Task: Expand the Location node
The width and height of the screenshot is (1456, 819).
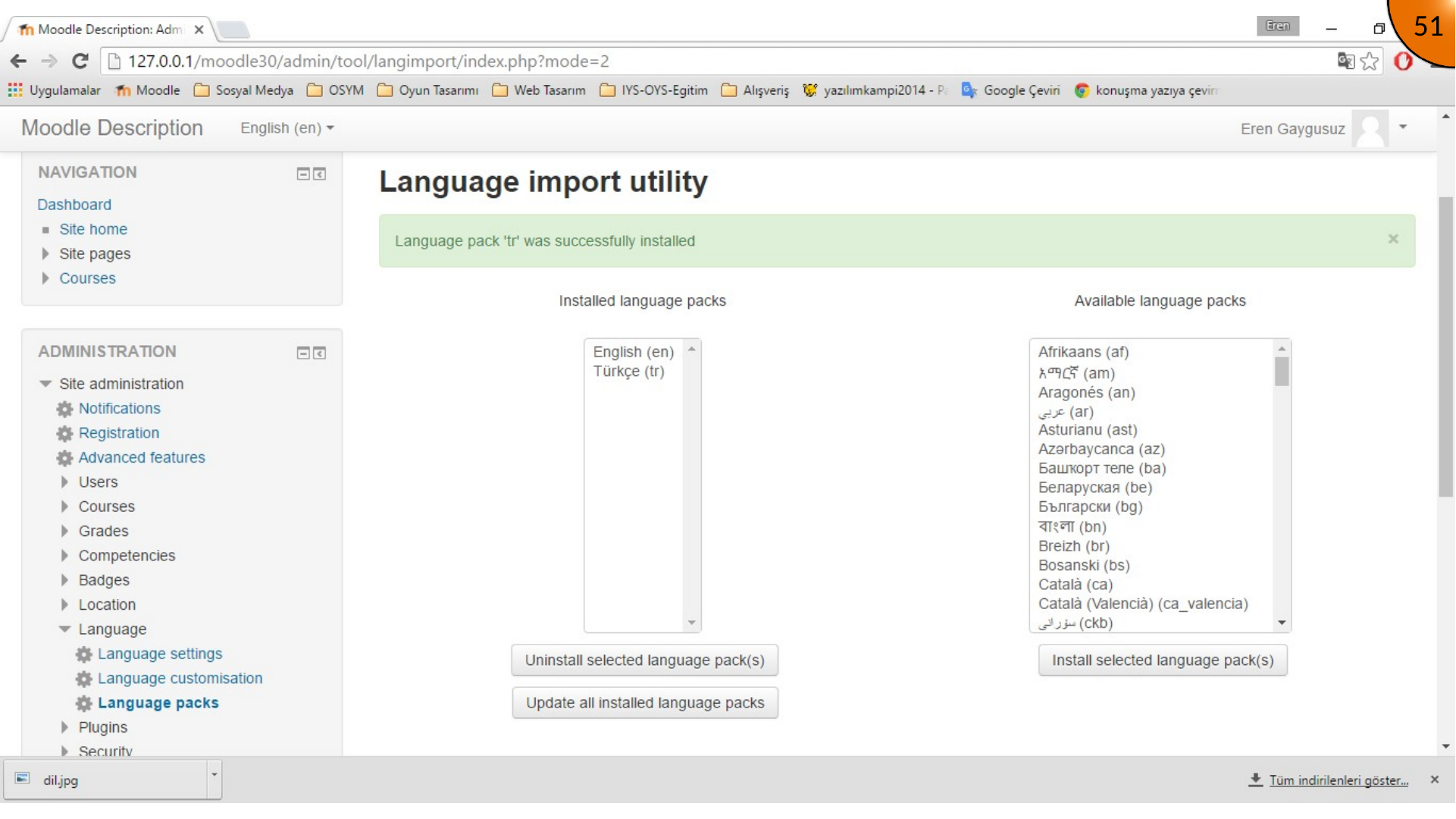Action: (64, 605)
